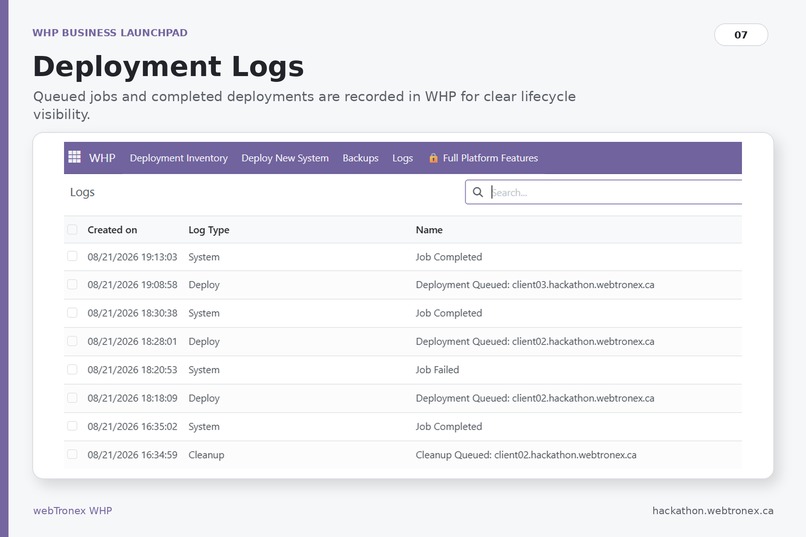Check the row dated 08/21/2026 16:35:02
Image resolution: width=806 pixels, height=537 pixels.
click(72, 425)
